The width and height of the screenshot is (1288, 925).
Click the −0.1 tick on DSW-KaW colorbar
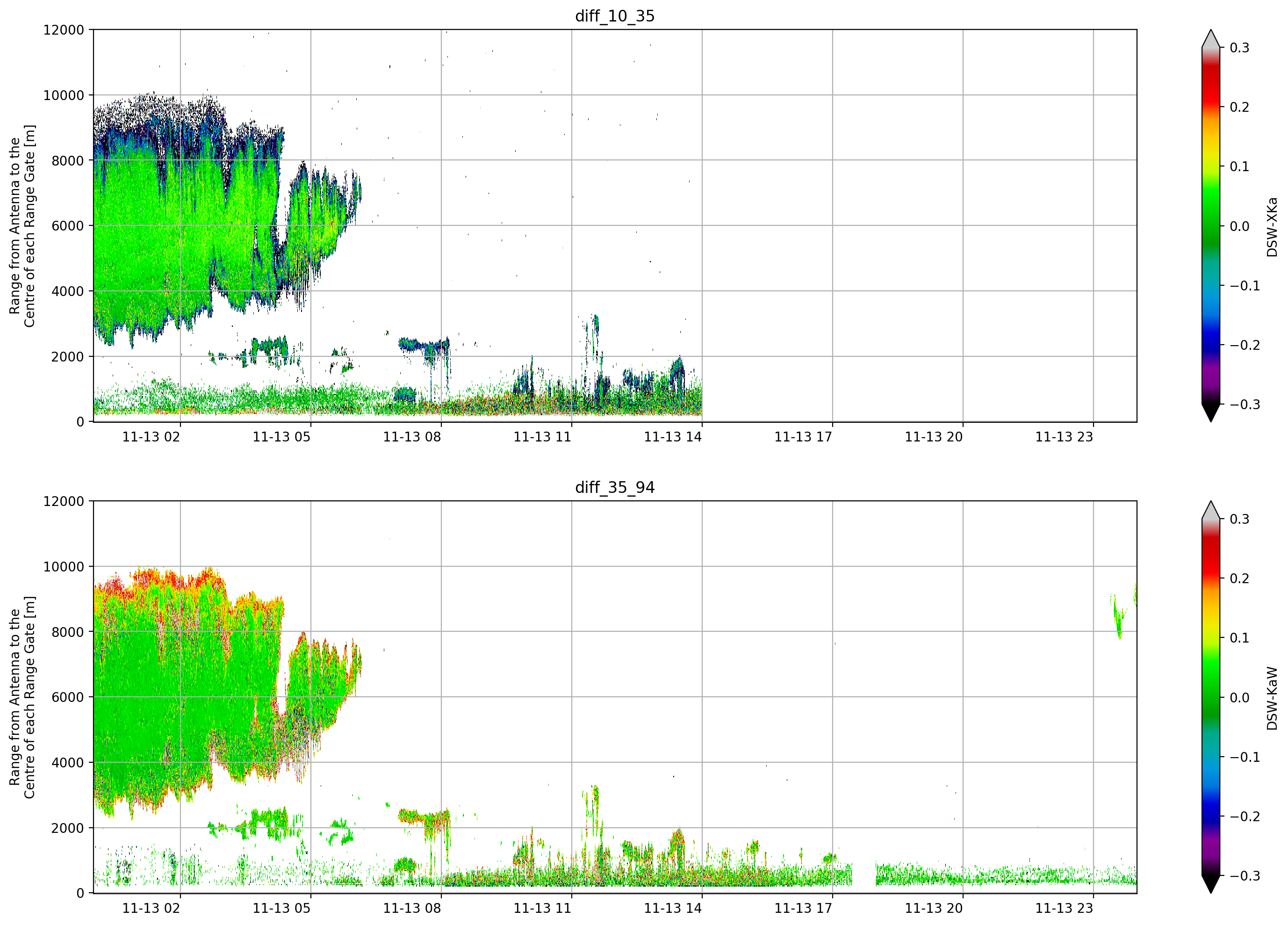coord(1245,758)
